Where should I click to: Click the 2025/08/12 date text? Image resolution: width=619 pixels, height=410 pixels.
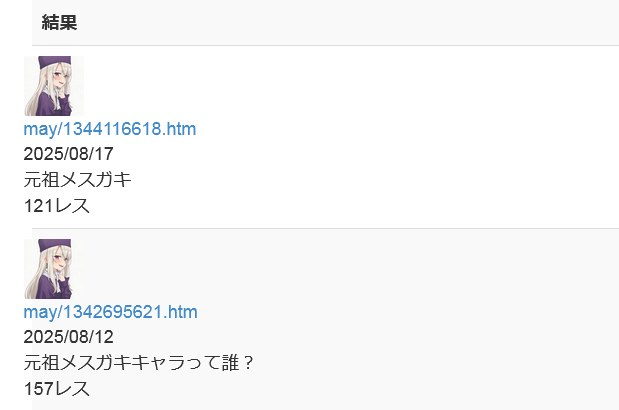(69, 337)
